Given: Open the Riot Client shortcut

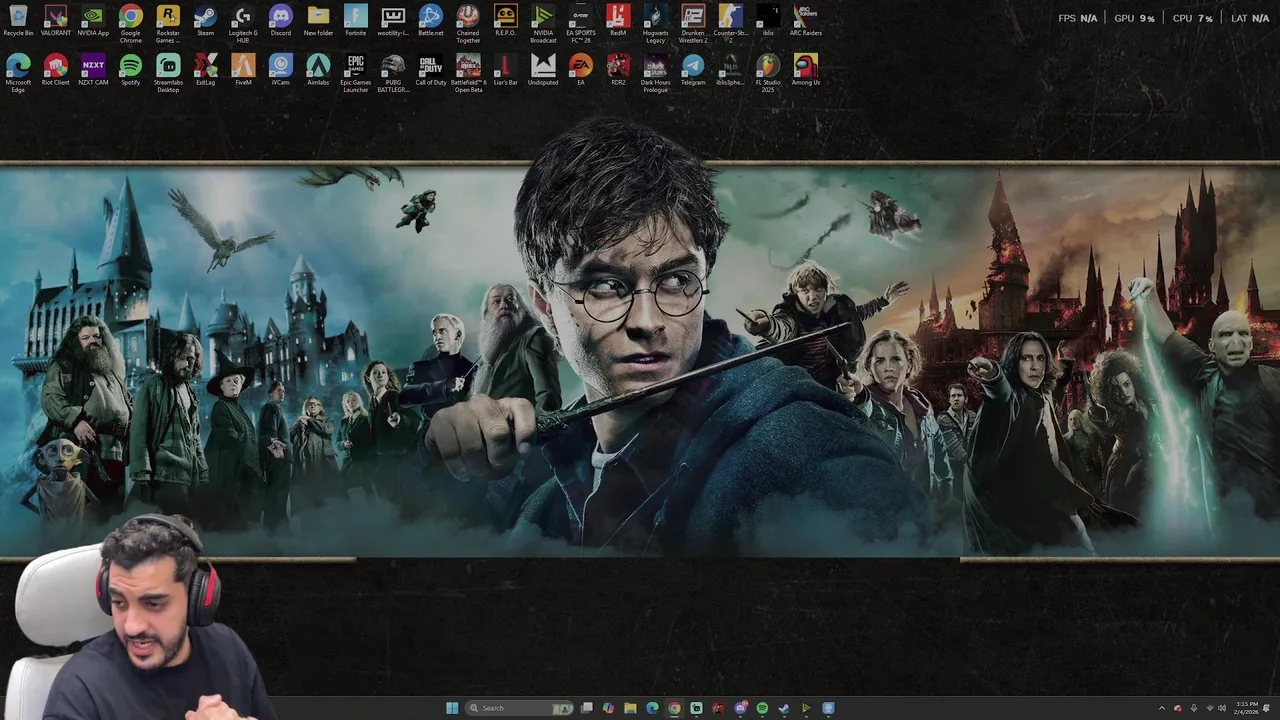Looking at the screenshot, I should (x=56, y=70).
